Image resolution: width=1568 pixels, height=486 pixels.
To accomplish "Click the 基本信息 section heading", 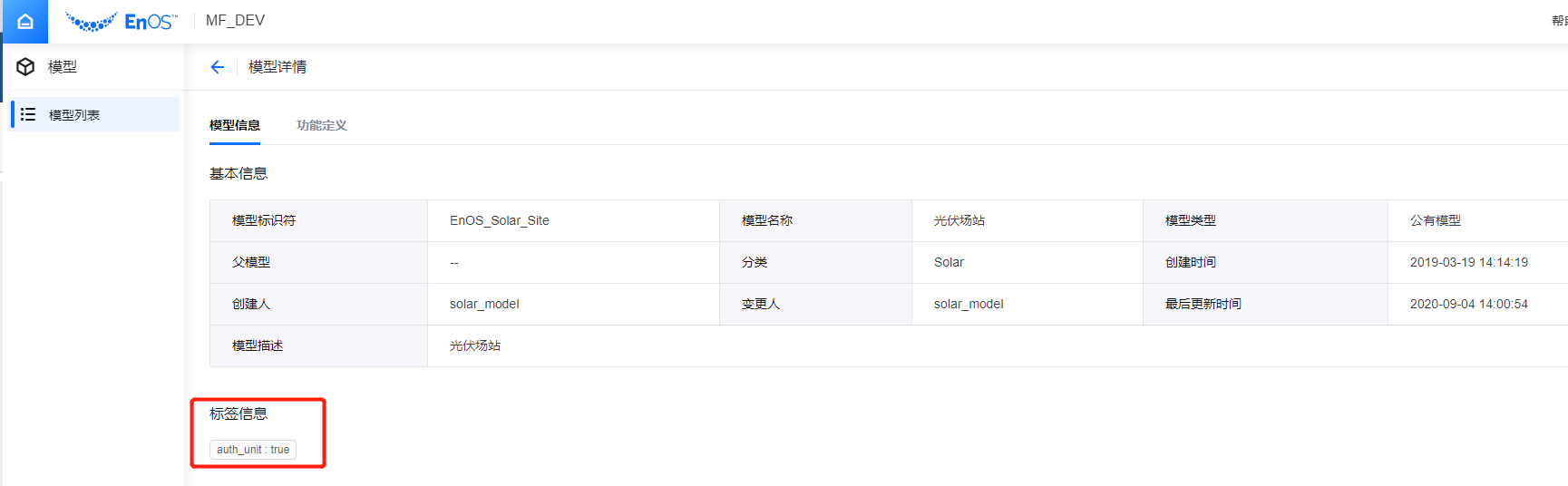I will click(x=239, y=173).
